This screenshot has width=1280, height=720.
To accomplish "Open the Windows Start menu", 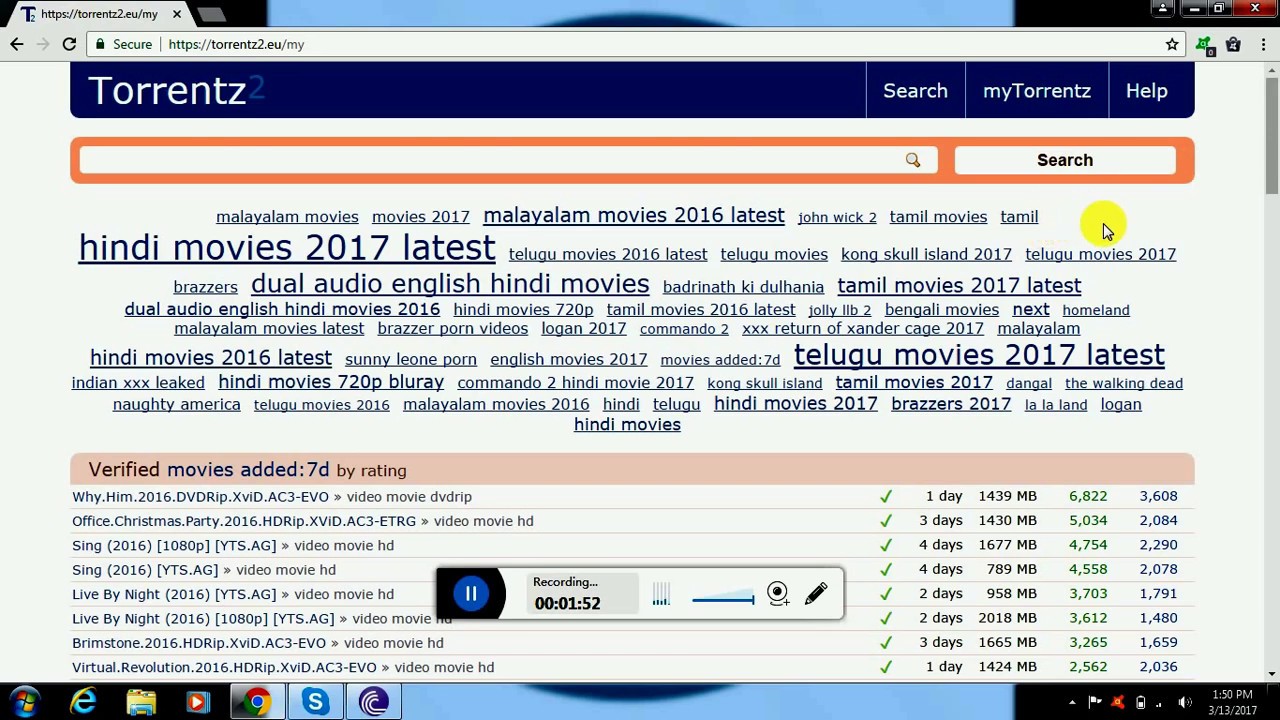I will click(24, 702).
